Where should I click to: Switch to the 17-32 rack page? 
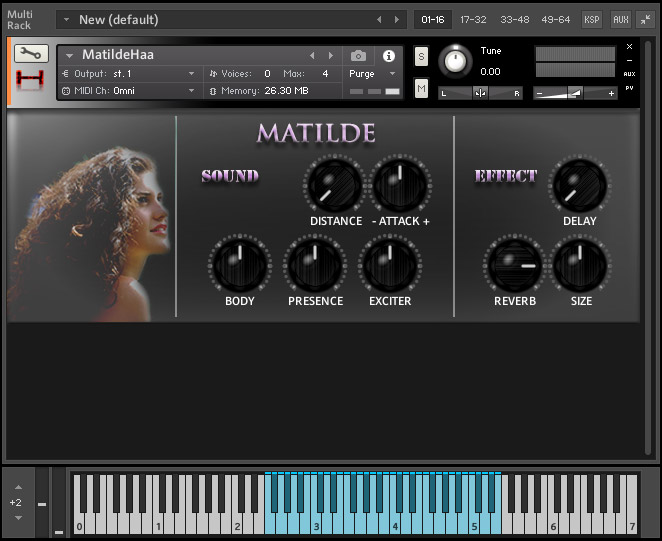coord(473,19)
